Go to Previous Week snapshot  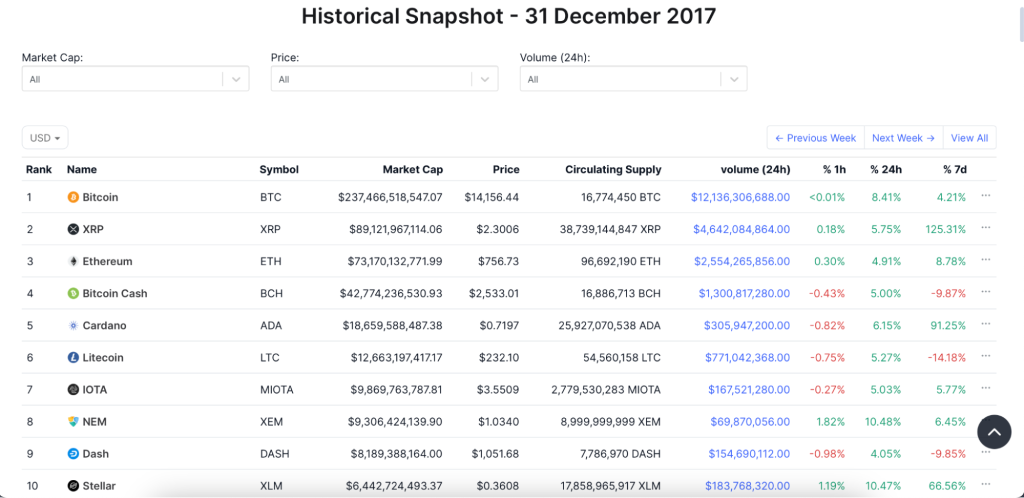pyautogui.click(x=815, y=138)
